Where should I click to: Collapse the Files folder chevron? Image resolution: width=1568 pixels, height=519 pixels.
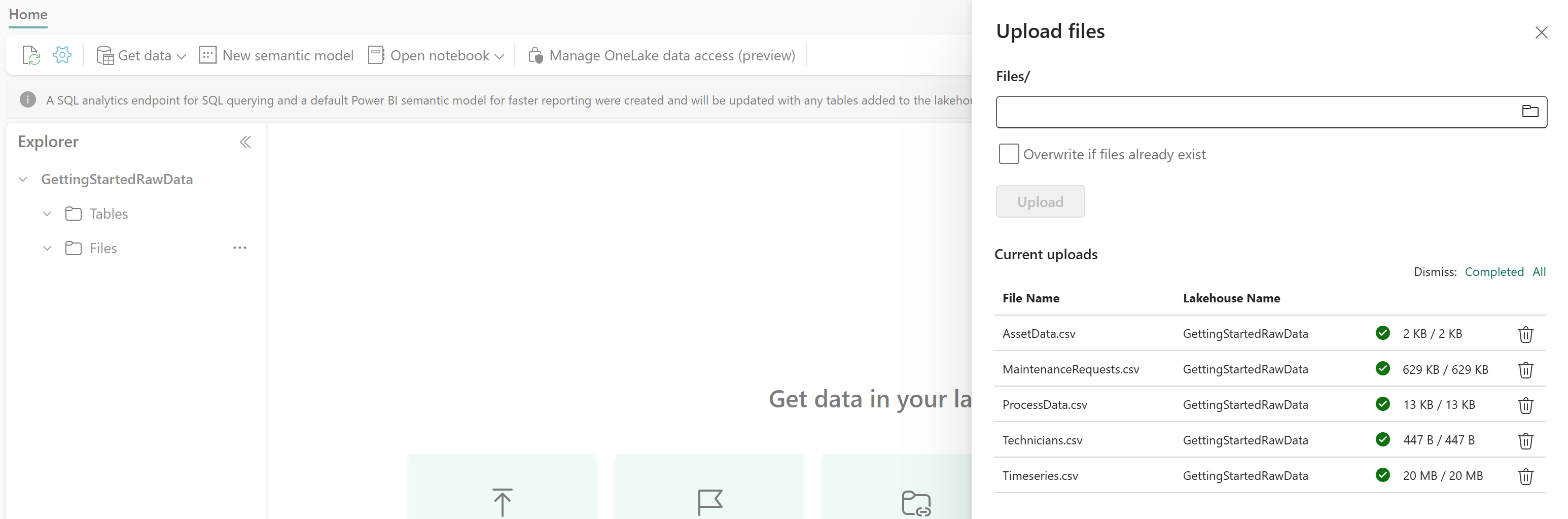coord(47,248)
